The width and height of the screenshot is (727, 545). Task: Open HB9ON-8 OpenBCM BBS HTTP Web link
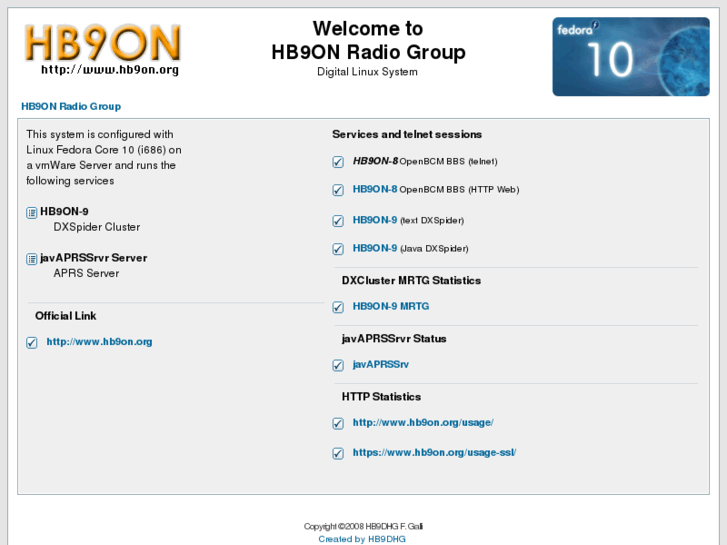pyautogui.click(x=375, y=189)
